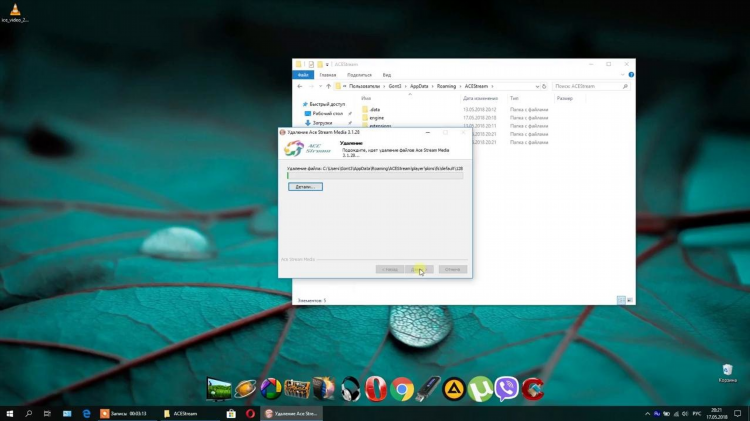Launch the red Opera dock icon

[x=376, y=388]
